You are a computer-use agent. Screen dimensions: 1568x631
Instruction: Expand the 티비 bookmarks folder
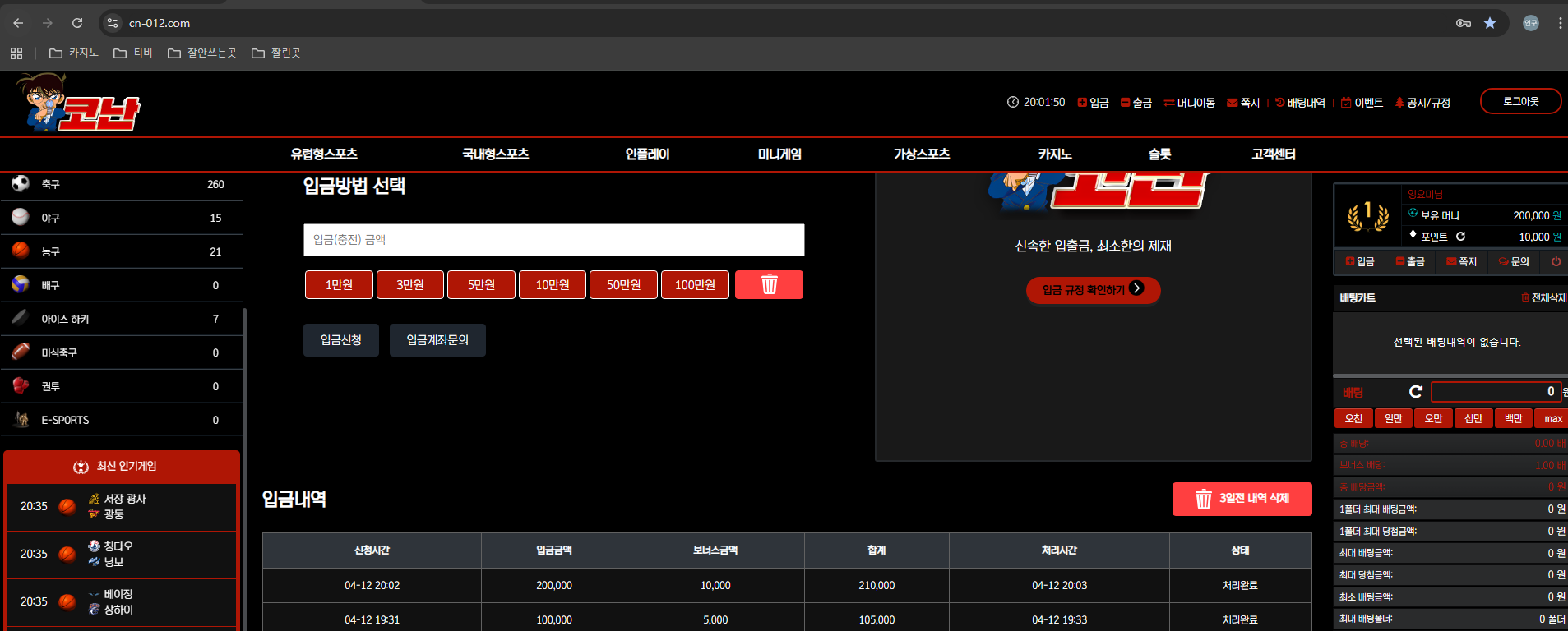(x=133, y=53)
